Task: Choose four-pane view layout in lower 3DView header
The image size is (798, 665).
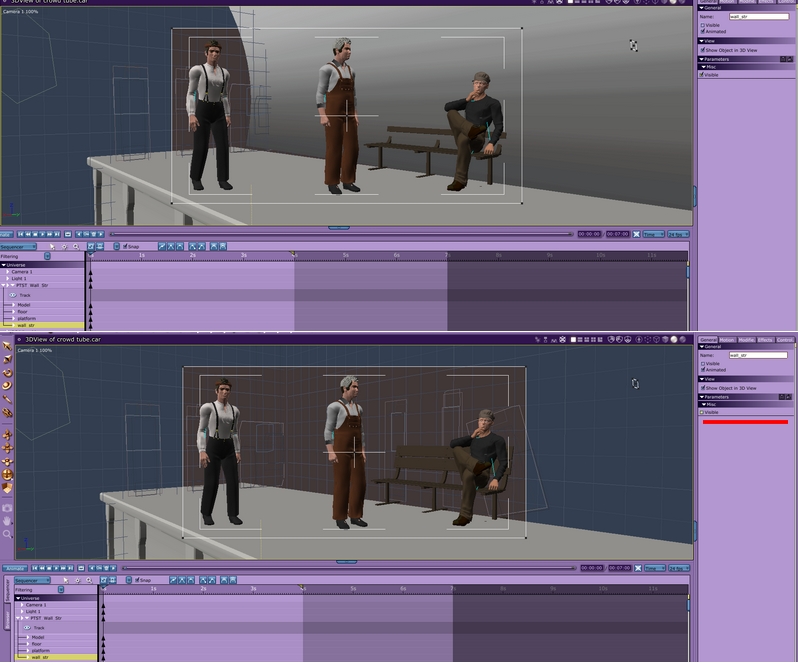Action: (593, 339)
